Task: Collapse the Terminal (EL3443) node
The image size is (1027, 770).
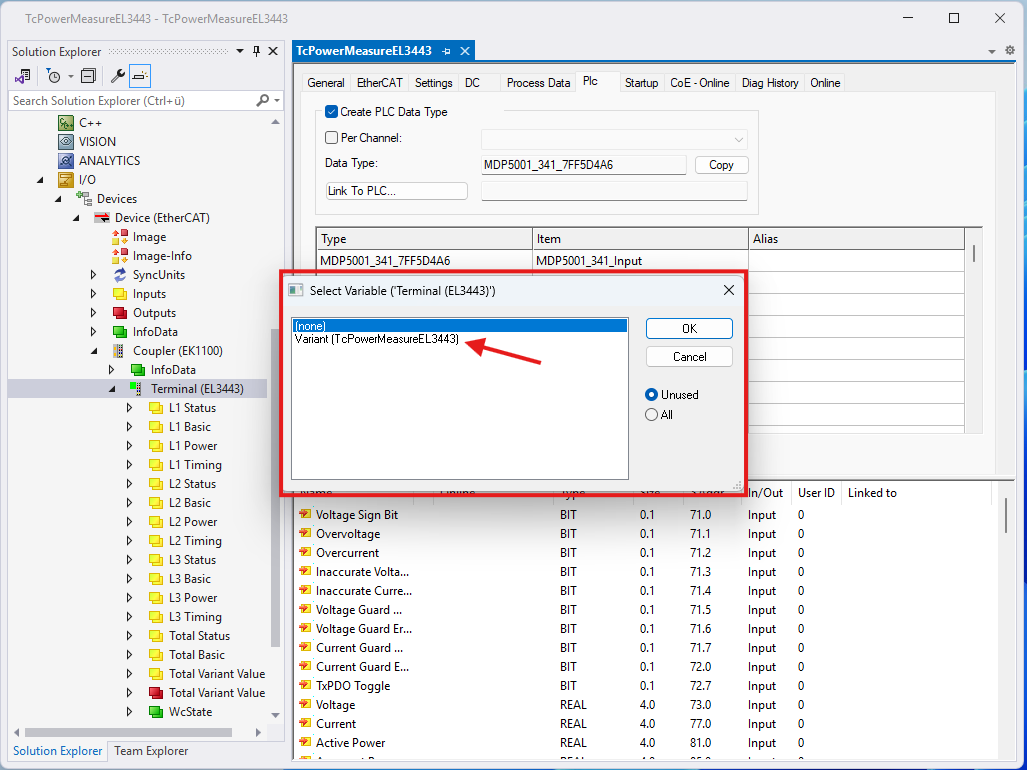Action: coord(112,389)
